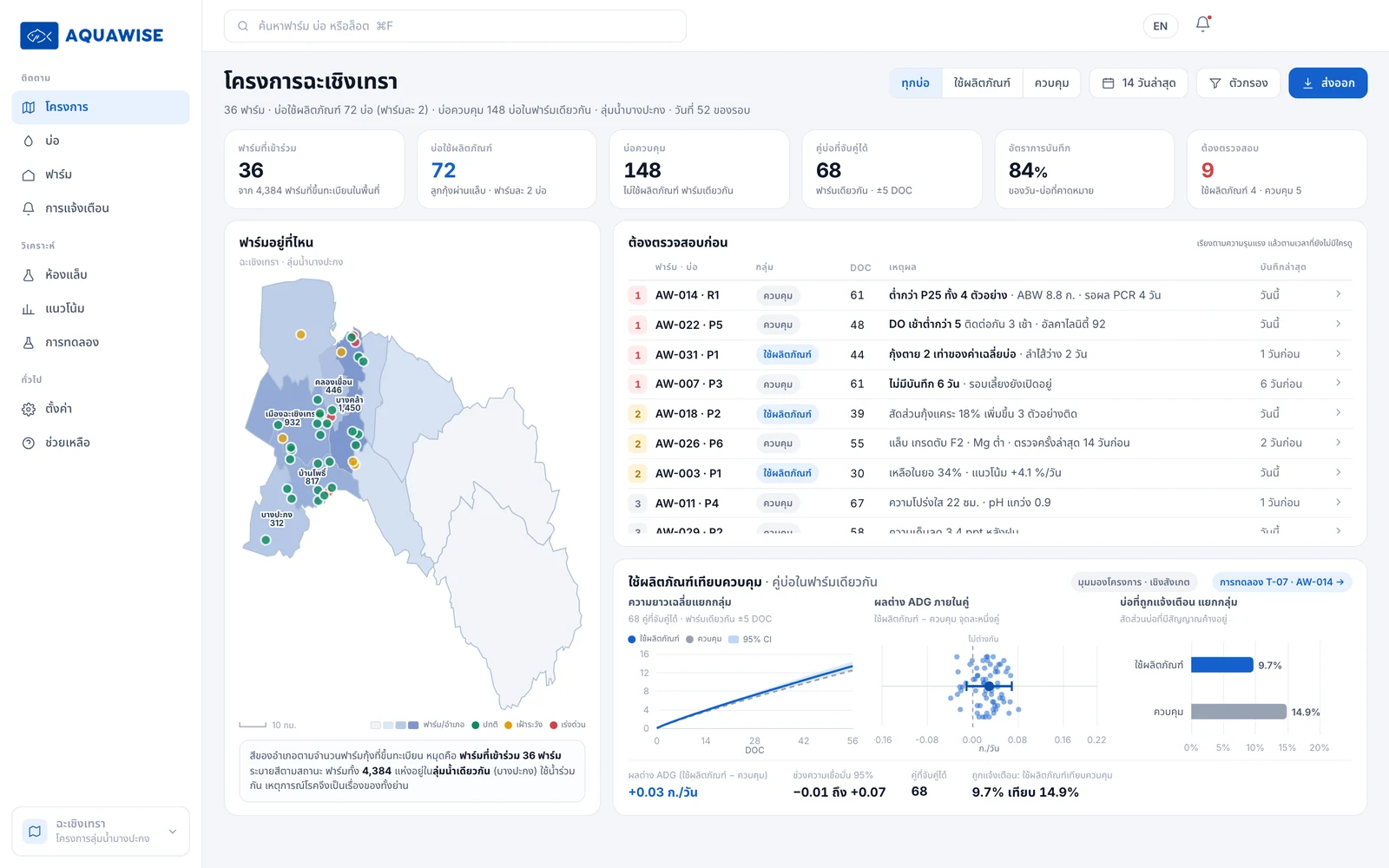Open the ตัวกรอง filter button
This screenshot has width=1389, height=868.
tap(1238, 83)
